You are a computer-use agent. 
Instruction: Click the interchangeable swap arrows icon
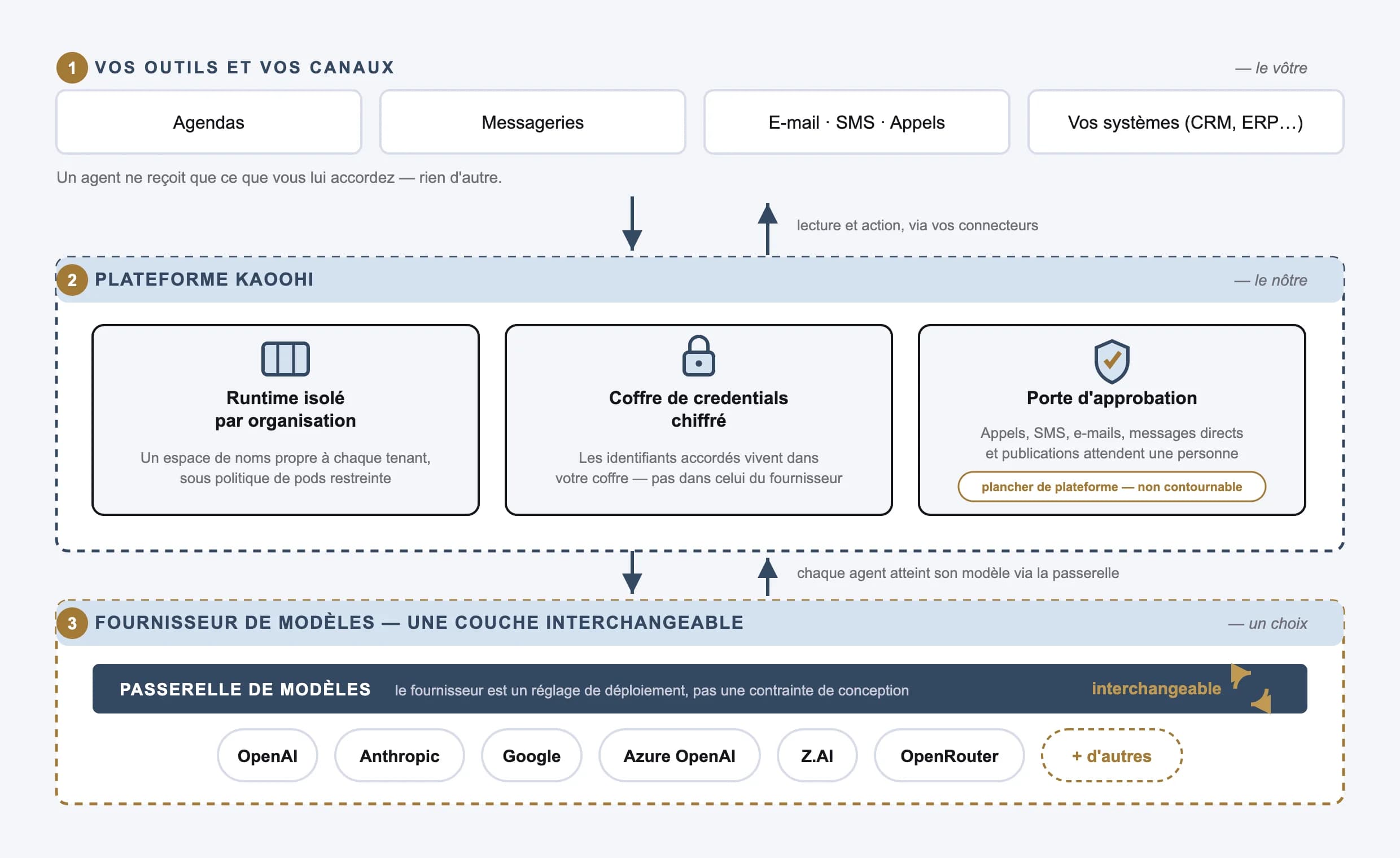click(1251, 688)
